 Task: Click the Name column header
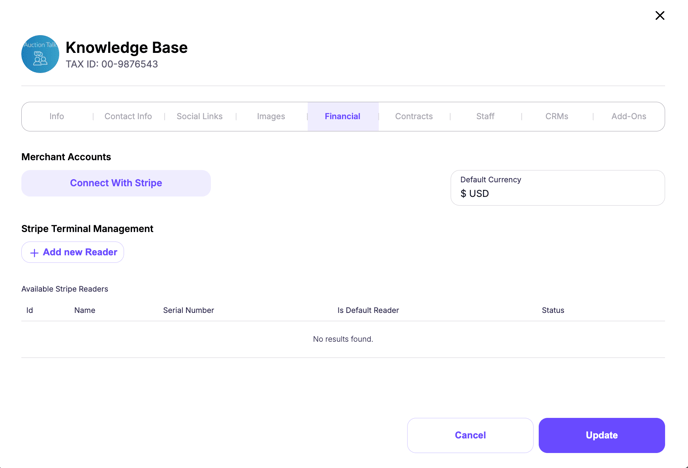[85, 310]
